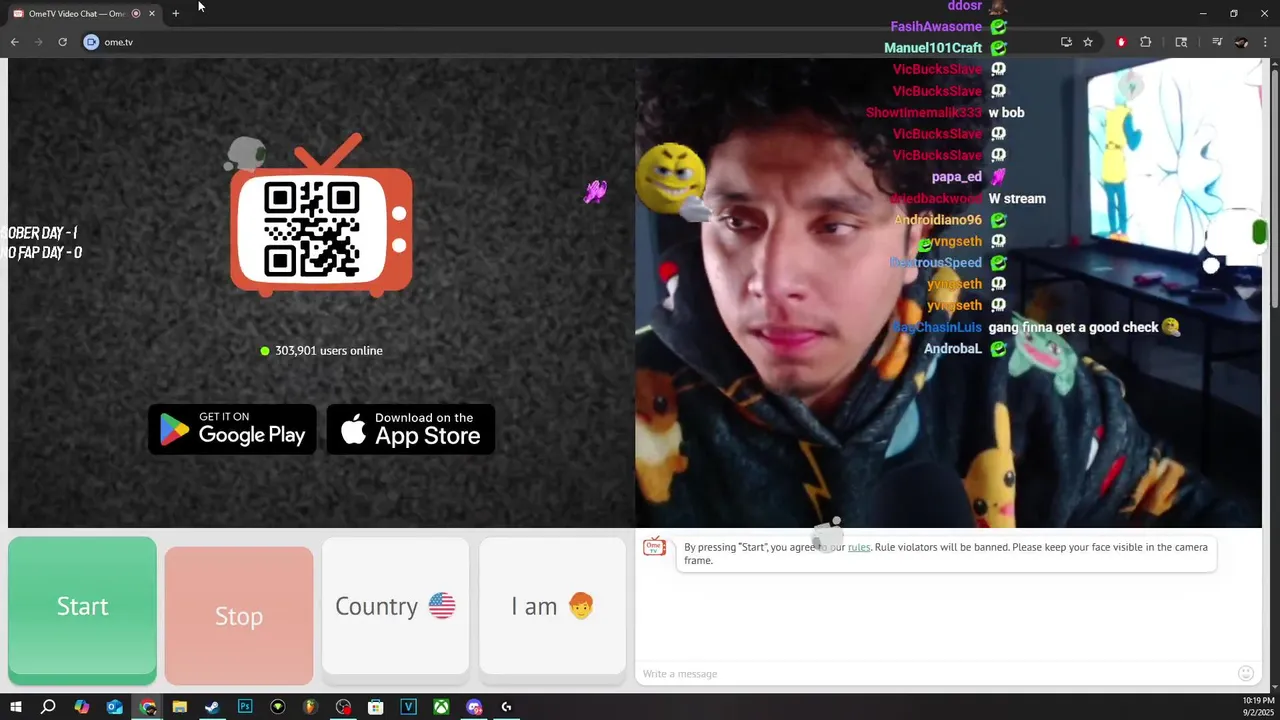Open the red AdBlock hand extension

tap(1121, 42)
